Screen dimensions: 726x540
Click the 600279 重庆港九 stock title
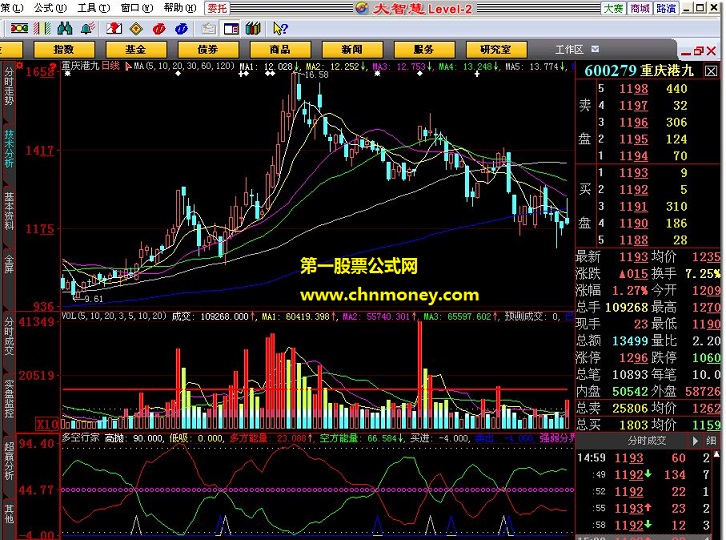click(639, 71)
